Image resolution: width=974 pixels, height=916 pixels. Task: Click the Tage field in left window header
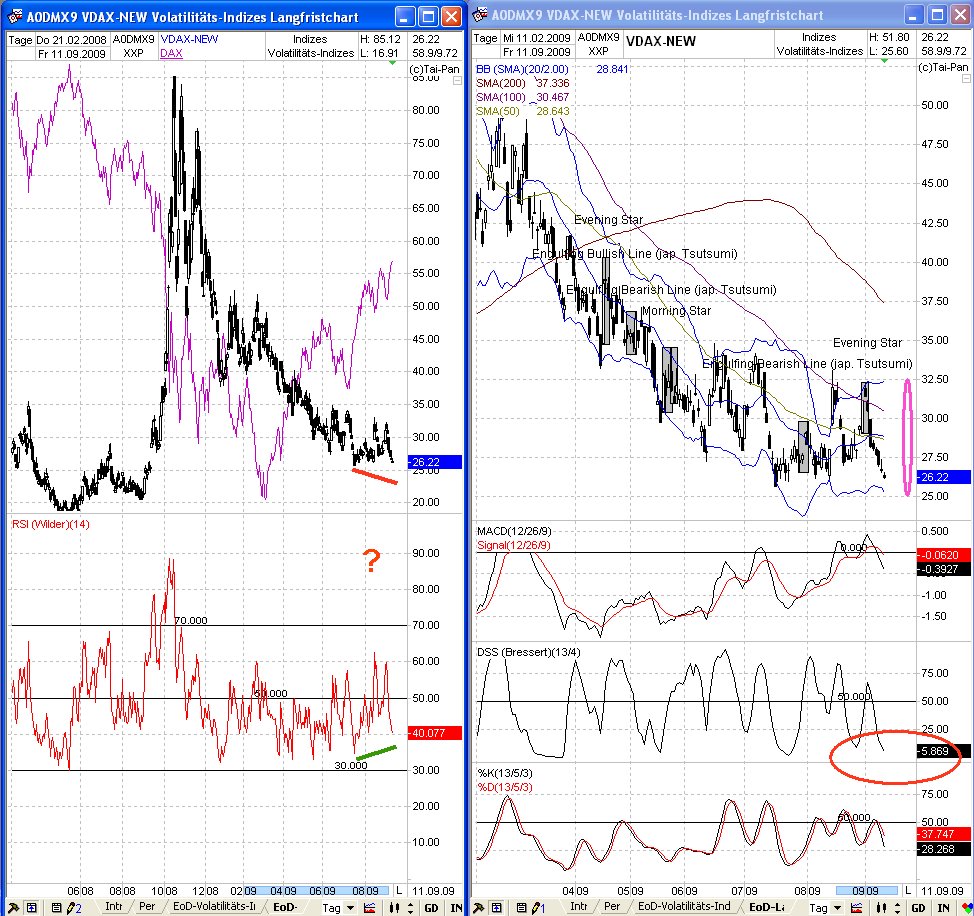coord(20,40)
